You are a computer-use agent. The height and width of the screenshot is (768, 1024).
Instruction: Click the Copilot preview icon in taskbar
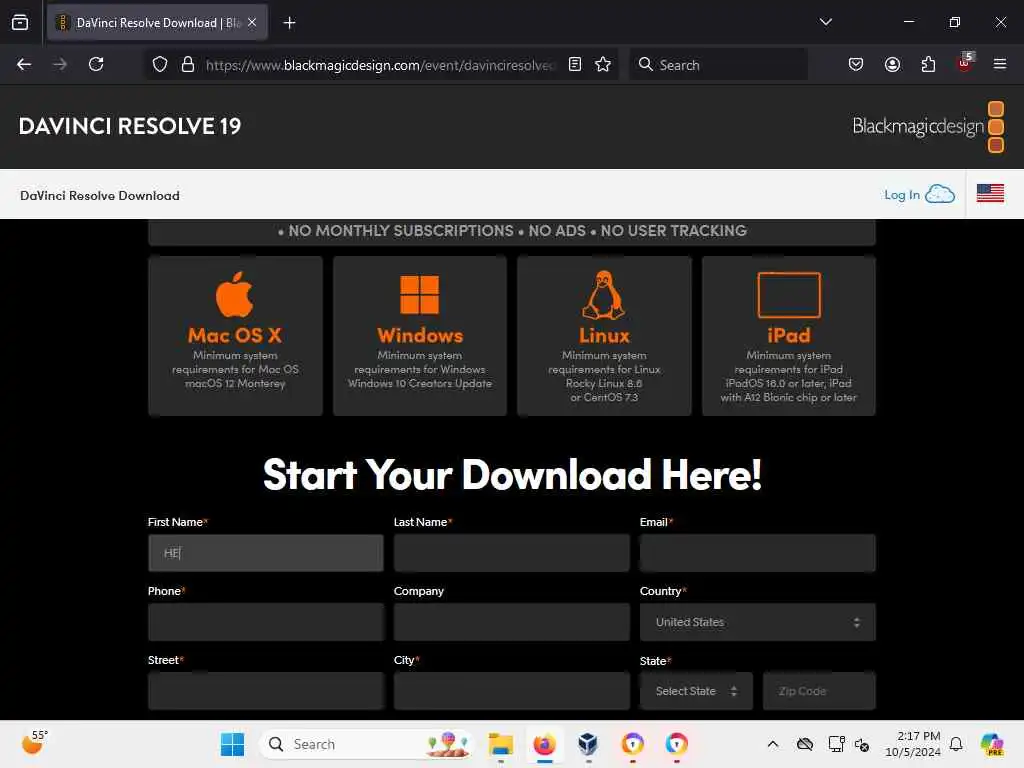[993, 744]
